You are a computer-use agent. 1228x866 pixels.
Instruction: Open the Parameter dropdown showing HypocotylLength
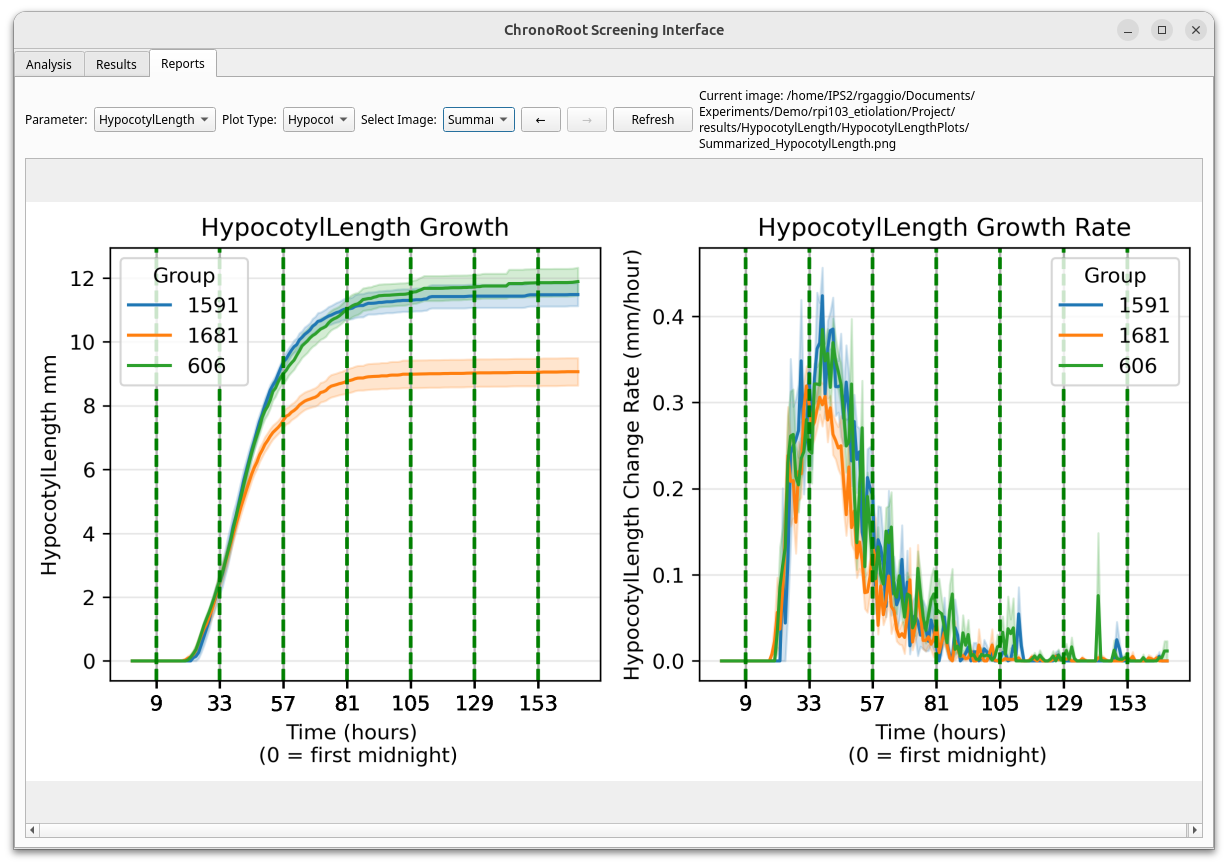tap(155, 120)
